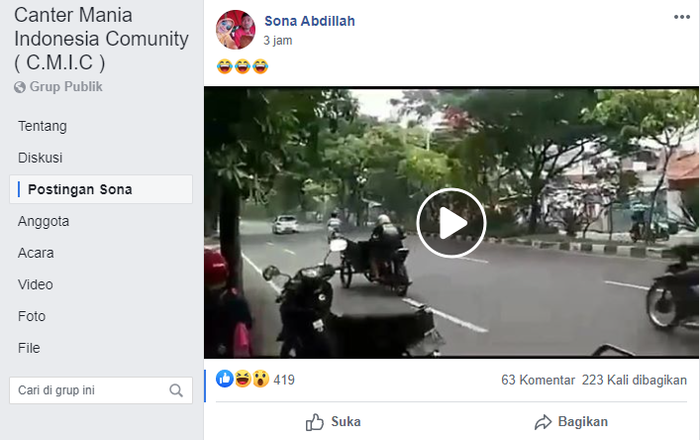Open the group Video section
This screenshot has height=440, width=700.
pos(36,285)
